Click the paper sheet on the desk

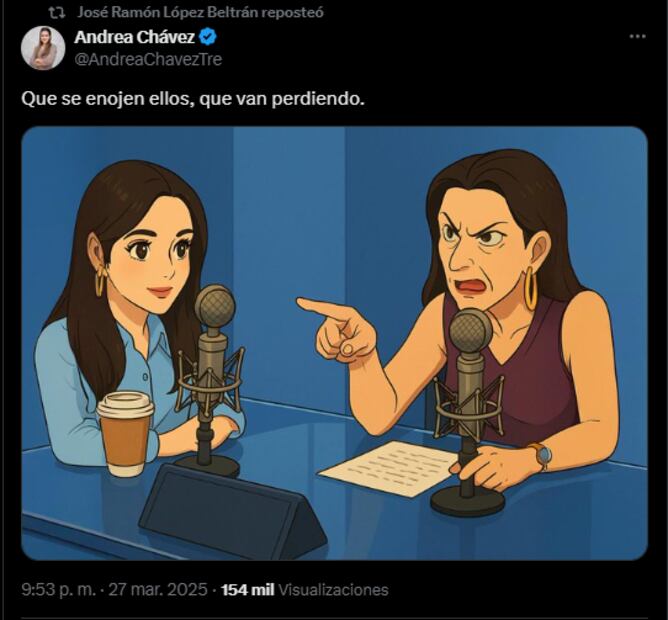388,468
